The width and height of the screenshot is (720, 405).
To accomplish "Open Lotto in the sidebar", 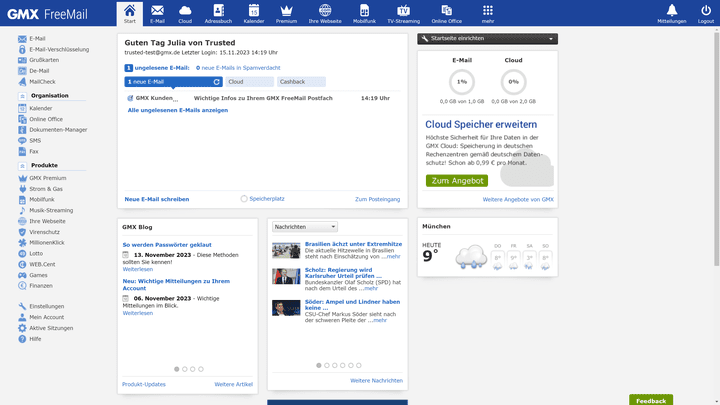I will click(30, 253).
